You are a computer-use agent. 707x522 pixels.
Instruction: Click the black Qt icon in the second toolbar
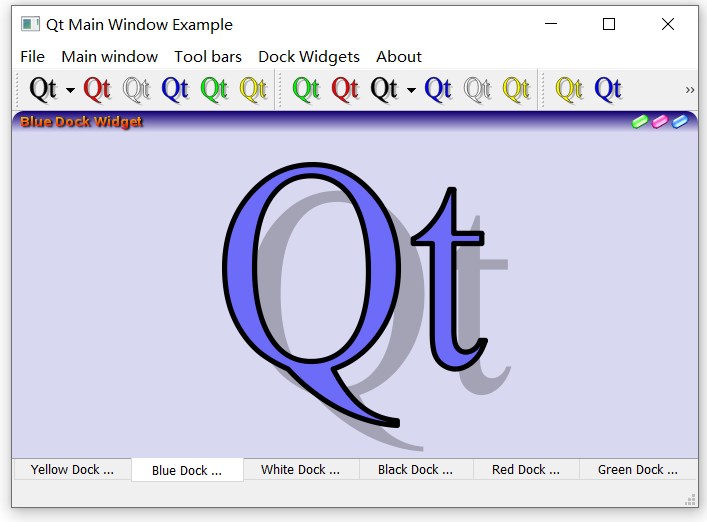click(x=384, y=89)
